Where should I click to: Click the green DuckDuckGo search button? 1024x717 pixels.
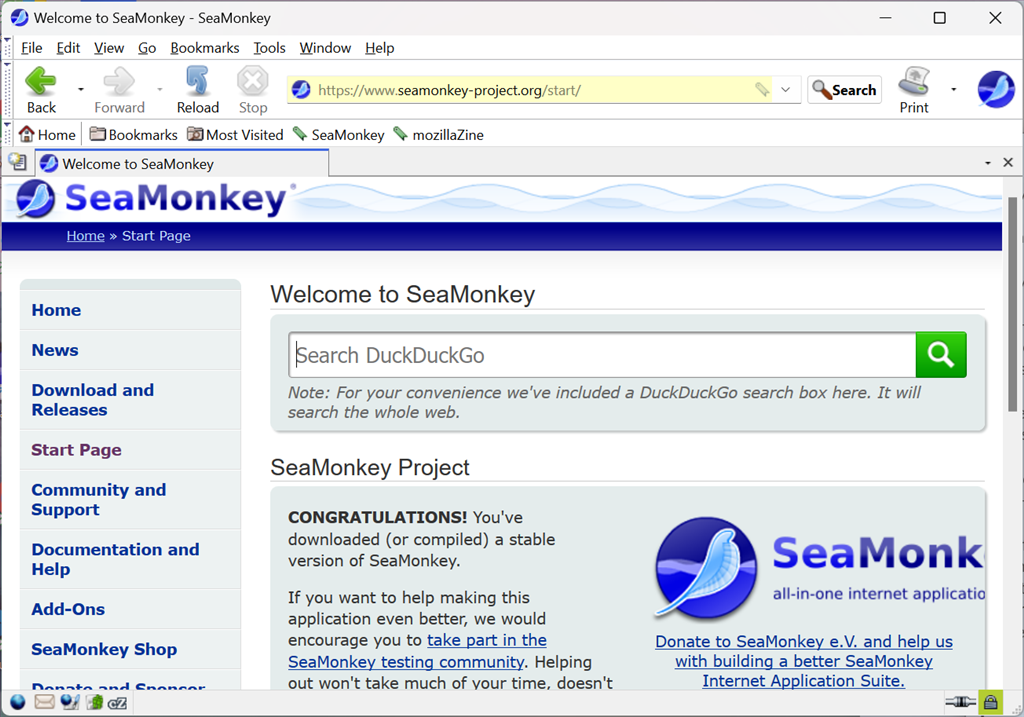tap(940, 354)
